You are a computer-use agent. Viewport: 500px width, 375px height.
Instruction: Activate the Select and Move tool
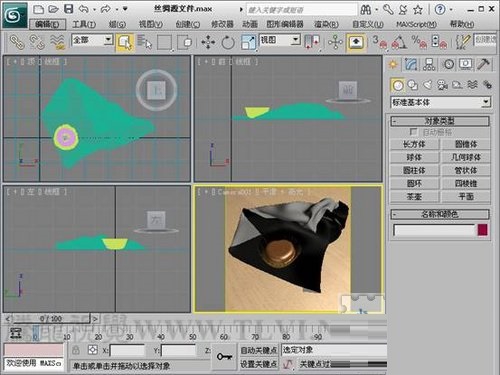(208, 42)
